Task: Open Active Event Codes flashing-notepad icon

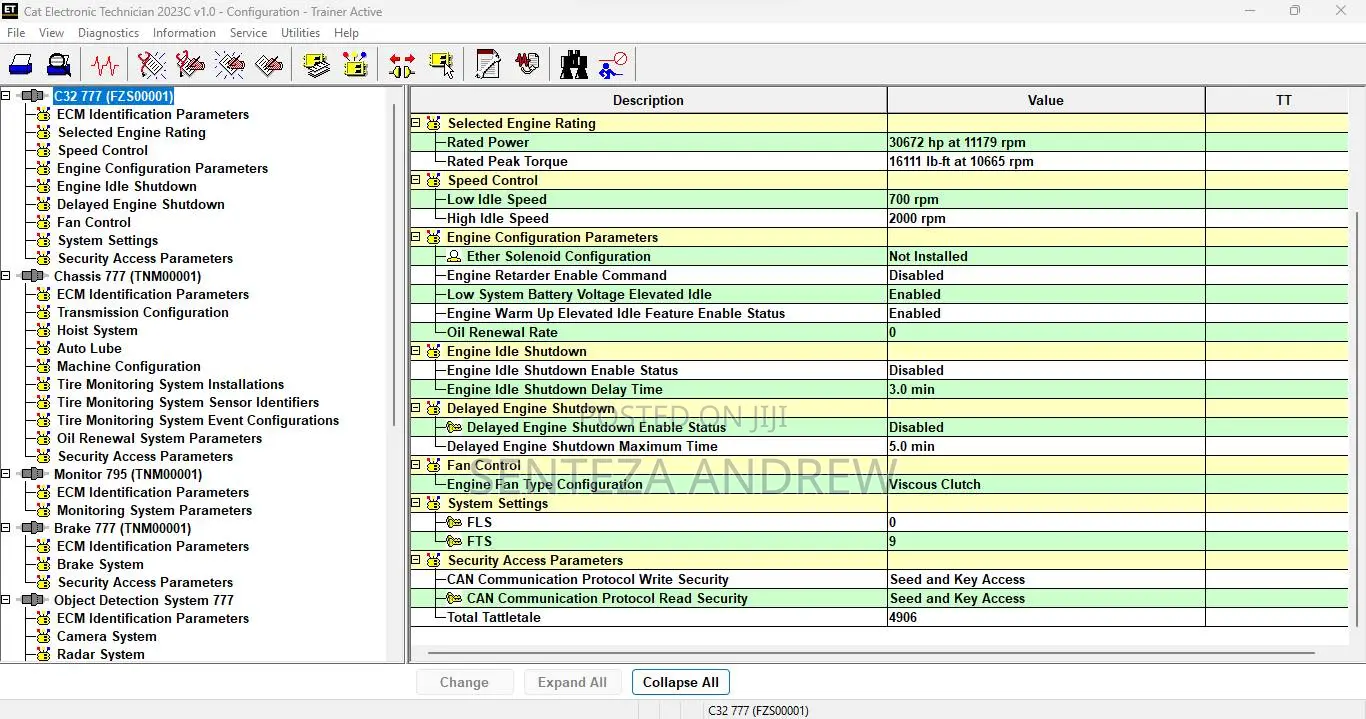Action: pos(229,65)
